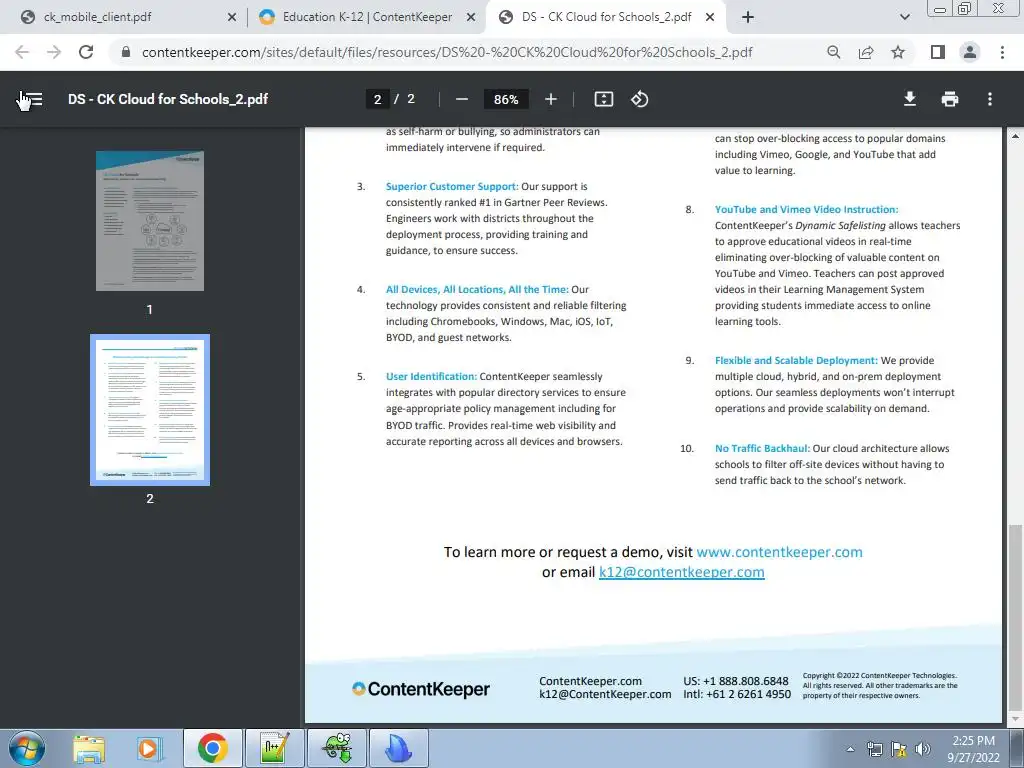Open the Action Center flag icon
Viewport: 1024px width, 768px height.
coord(899,749)
